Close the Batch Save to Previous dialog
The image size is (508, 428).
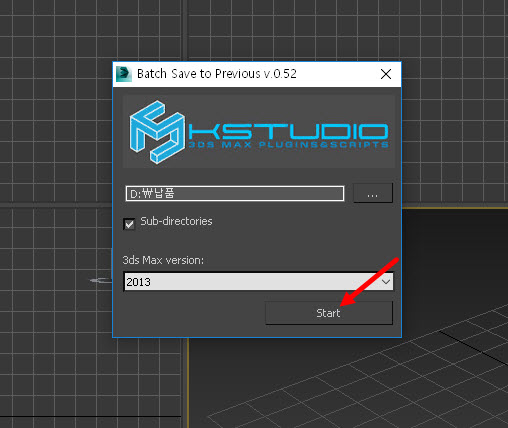click(x=386, y=74)
